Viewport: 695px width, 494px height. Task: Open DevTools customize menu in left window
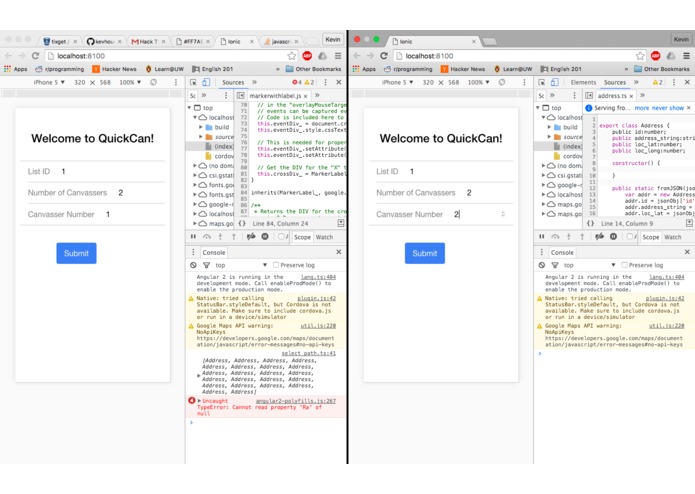pyautogui.click(x=325, y=82)
